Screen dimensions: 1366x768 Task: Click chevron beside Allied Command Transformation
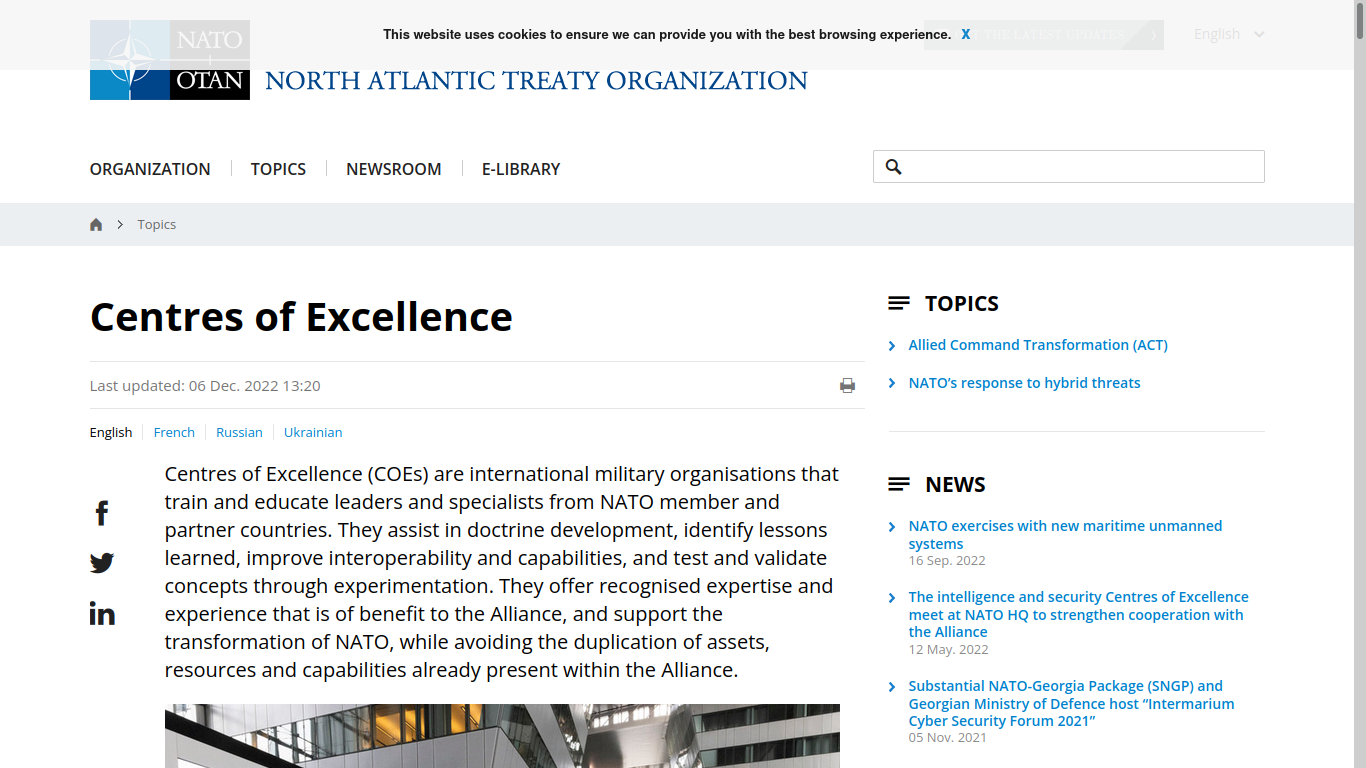point(892,346)
